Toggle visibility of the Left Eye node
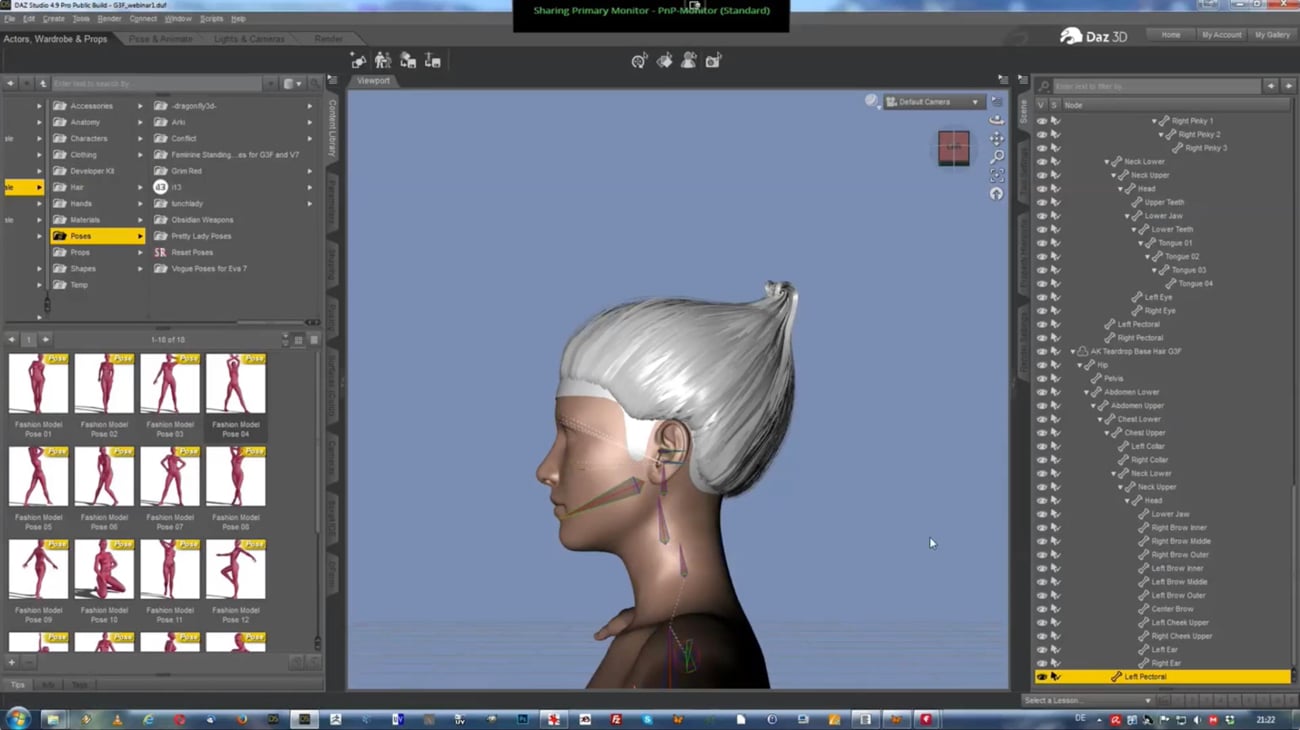1300x730 pixels. point(1042,297)
